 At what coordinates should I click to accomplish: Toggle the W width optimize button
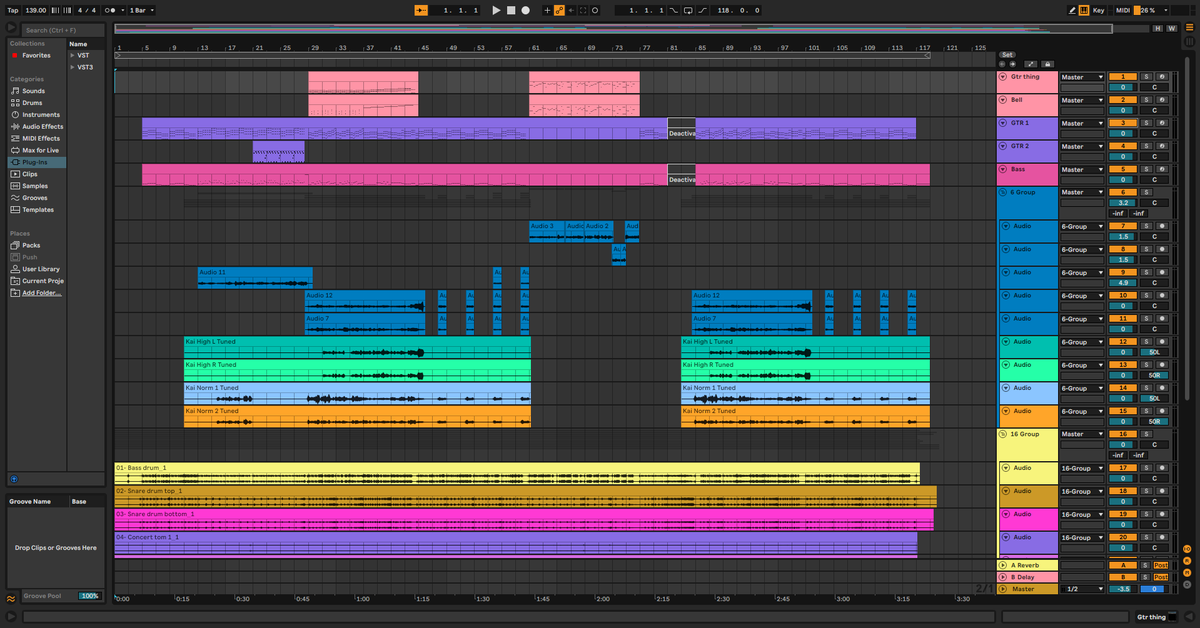tap(1170, 29)
